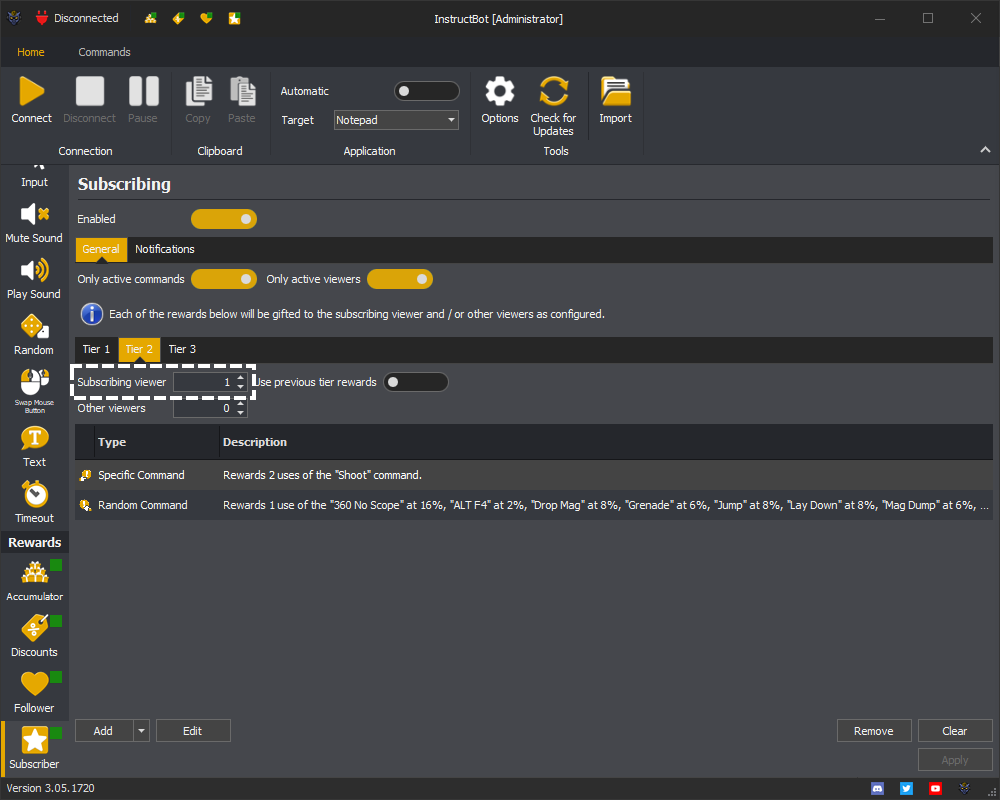Click the info icon beside rewards note
The width and height of the screenshot is (1000, 800).
[x=92, y=314]
